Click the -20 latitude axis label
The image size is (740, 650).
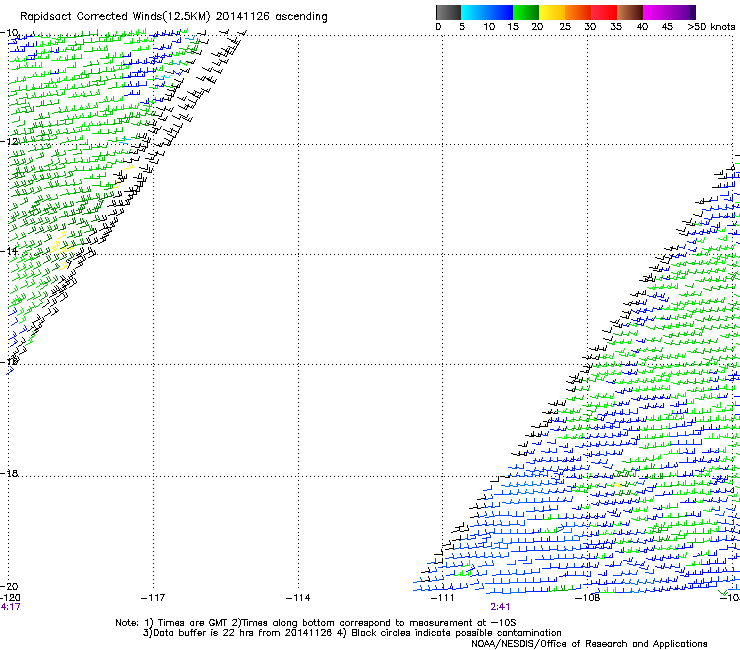point(9,586)
